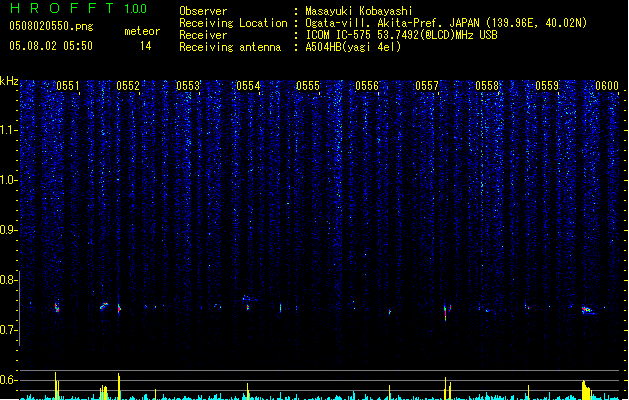Click the kHz axis unit label
Viewport: 629px width, 400px height.
(9, 81)
